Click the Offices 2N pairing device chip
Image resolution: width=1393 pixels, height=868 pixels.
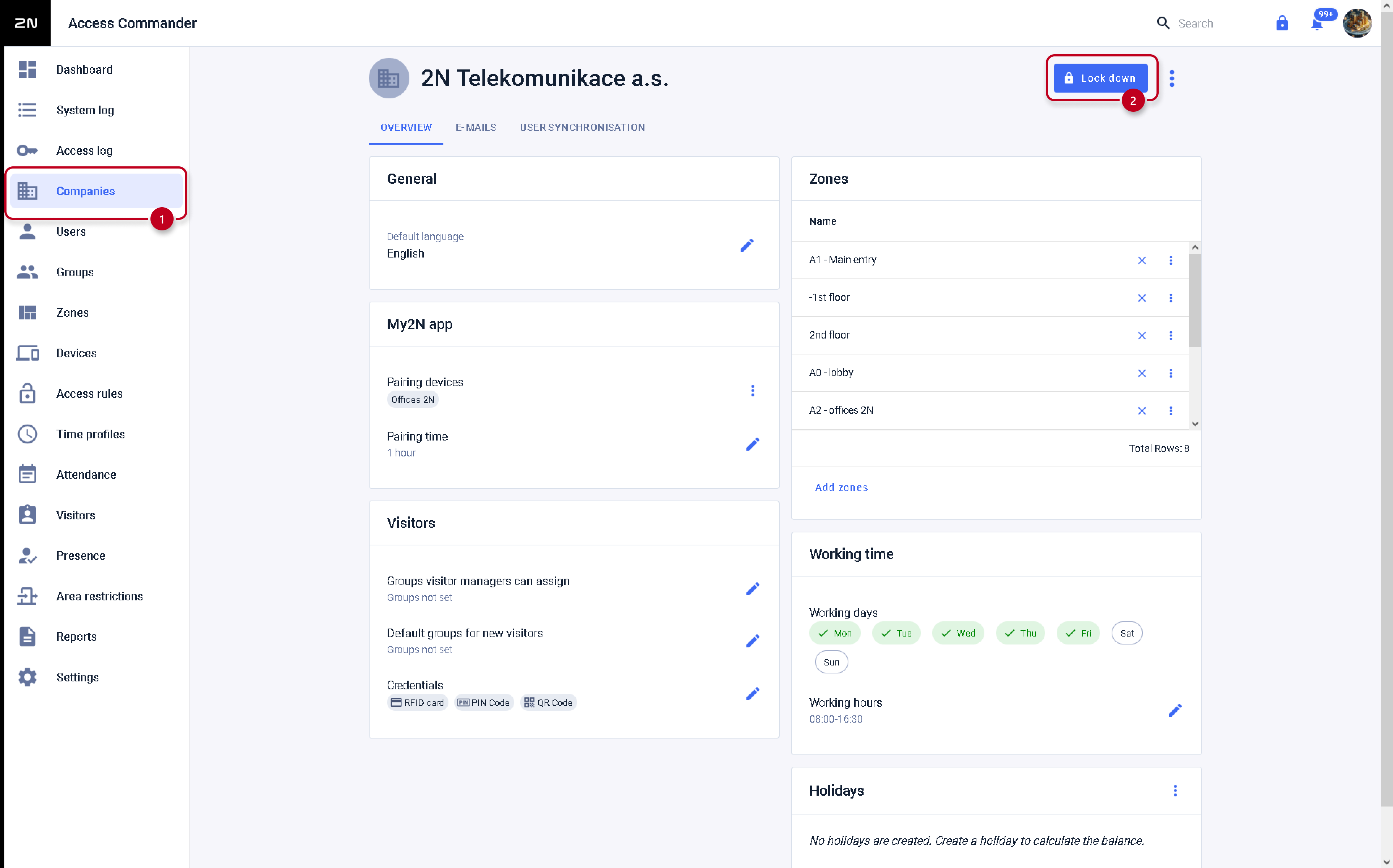[413, 400]
